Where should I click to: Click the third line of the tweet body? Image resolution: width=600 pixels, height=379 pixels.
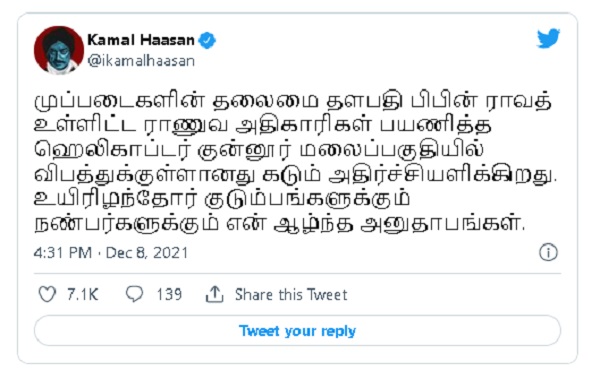pos(259,150)
